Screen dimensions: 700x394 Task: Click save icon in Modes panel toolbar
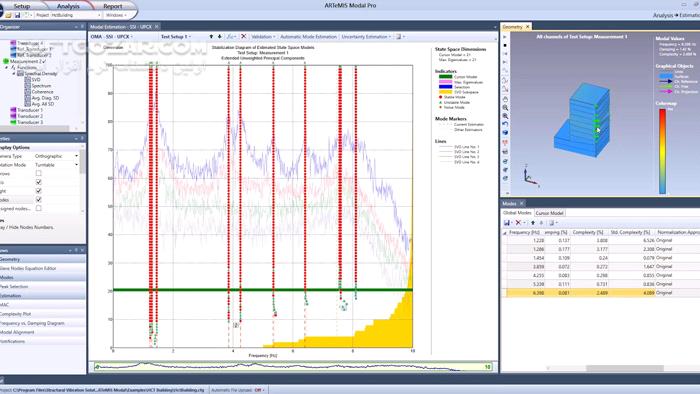coord(507,223)
